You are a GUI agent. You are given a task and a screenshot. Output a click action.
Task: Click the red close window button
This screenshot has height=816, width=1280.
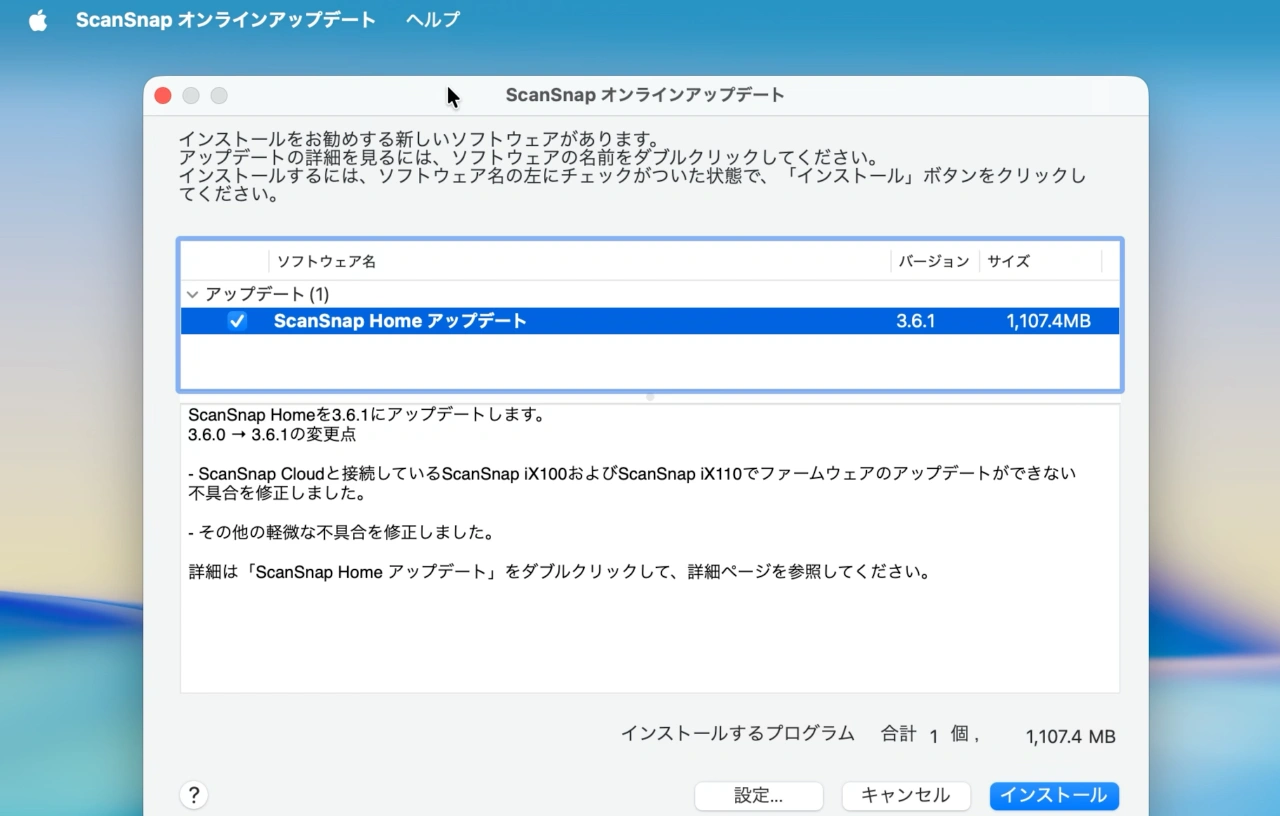[162, 95]
